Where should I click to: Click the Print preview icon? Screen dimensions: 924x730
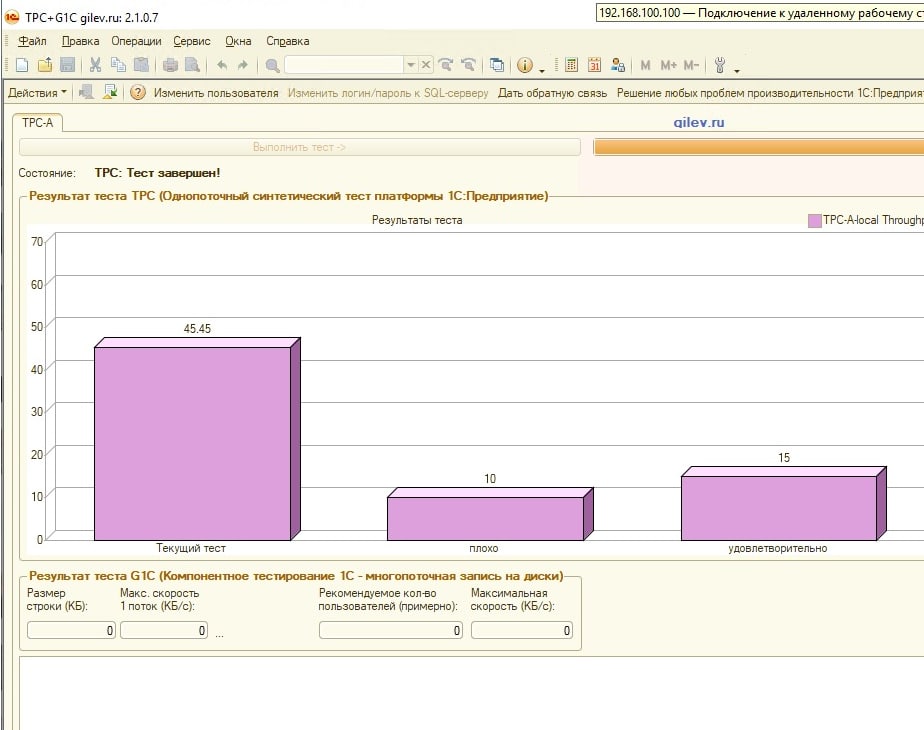(x=193, y=65)
